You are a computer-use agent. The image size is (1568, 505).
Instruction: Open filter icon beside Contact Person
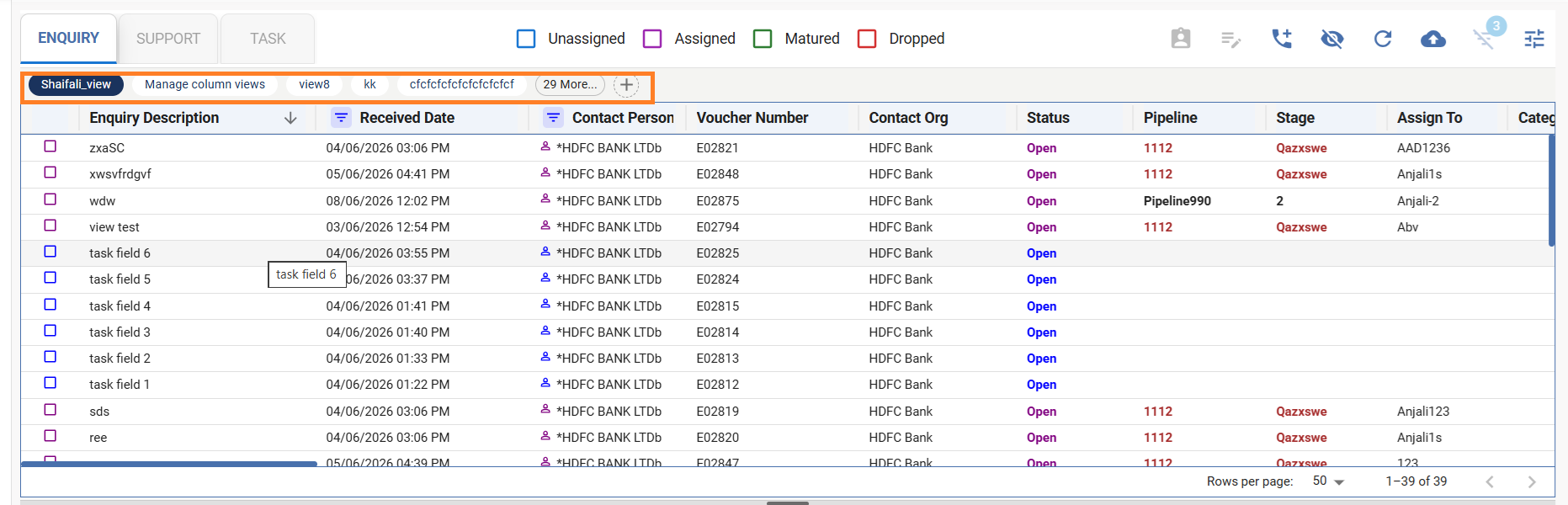point(553,118)
